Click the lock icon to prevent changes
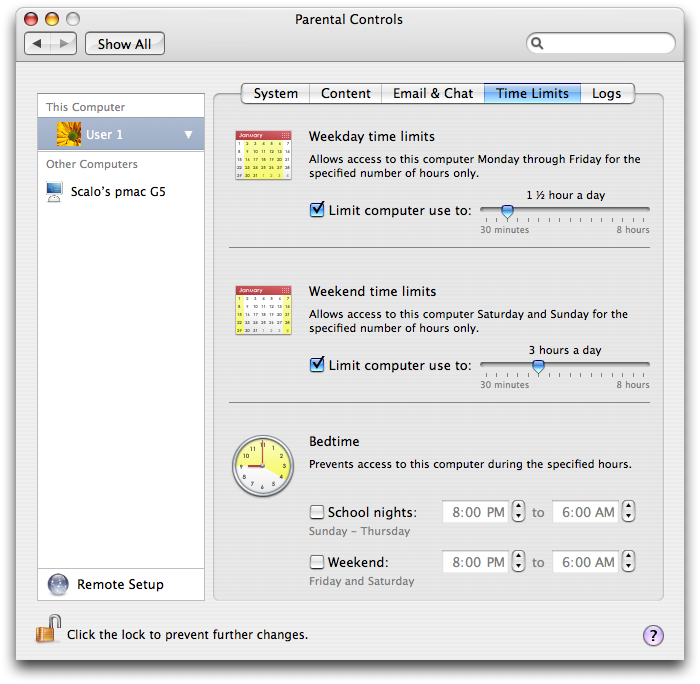 [x=48, y=629]
